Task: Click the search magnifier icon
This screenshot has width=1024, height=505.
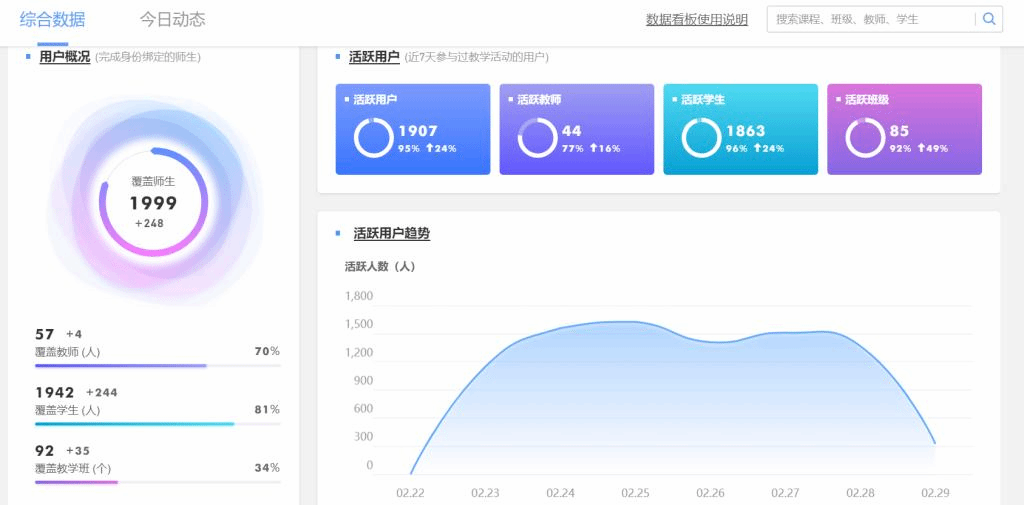Action: [x=989, y=19]
